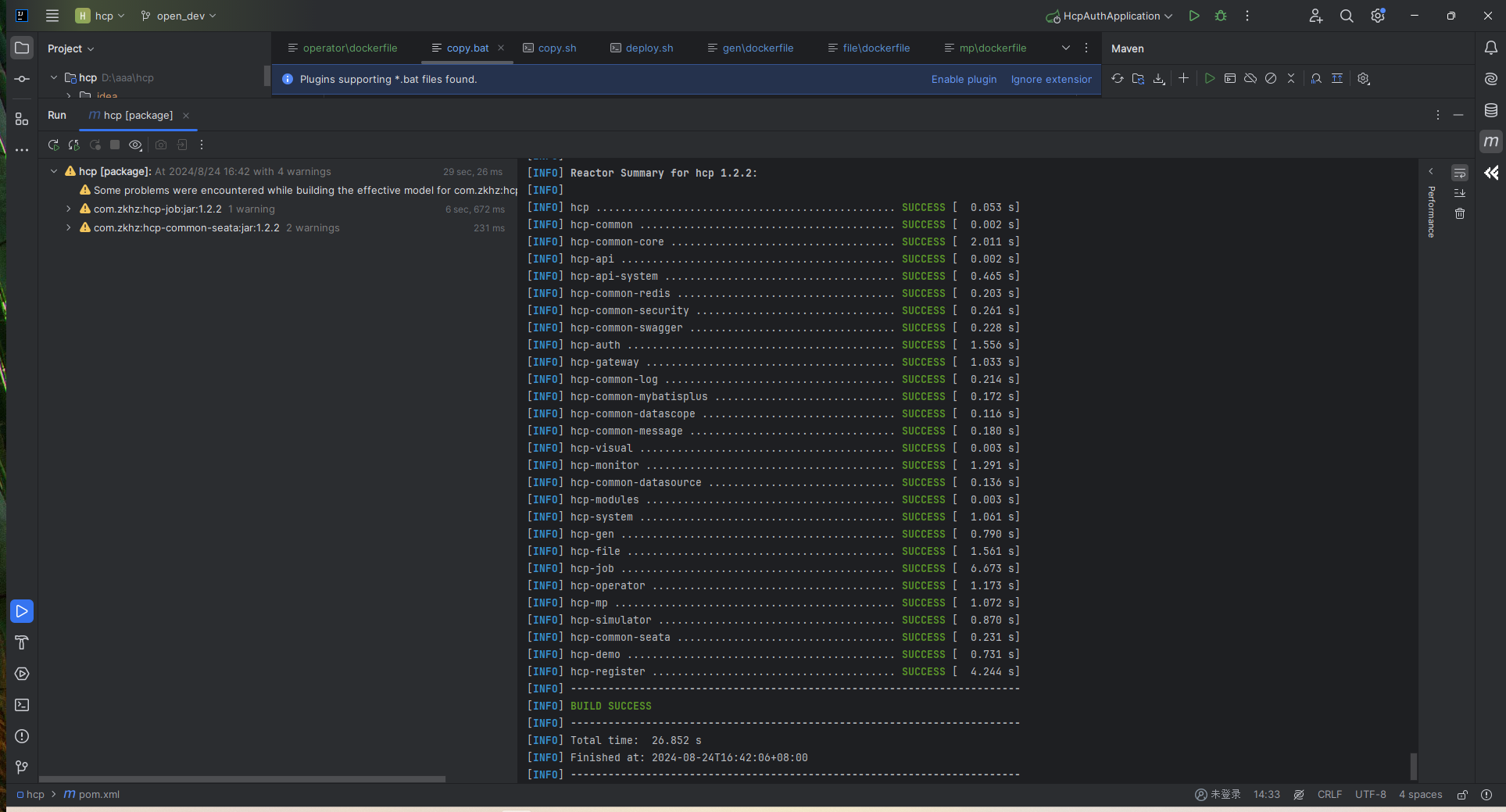Screen dimensions: 1506x812
Task: Open IDE settings gear in title bar
Action: (x=1378, y=16)
